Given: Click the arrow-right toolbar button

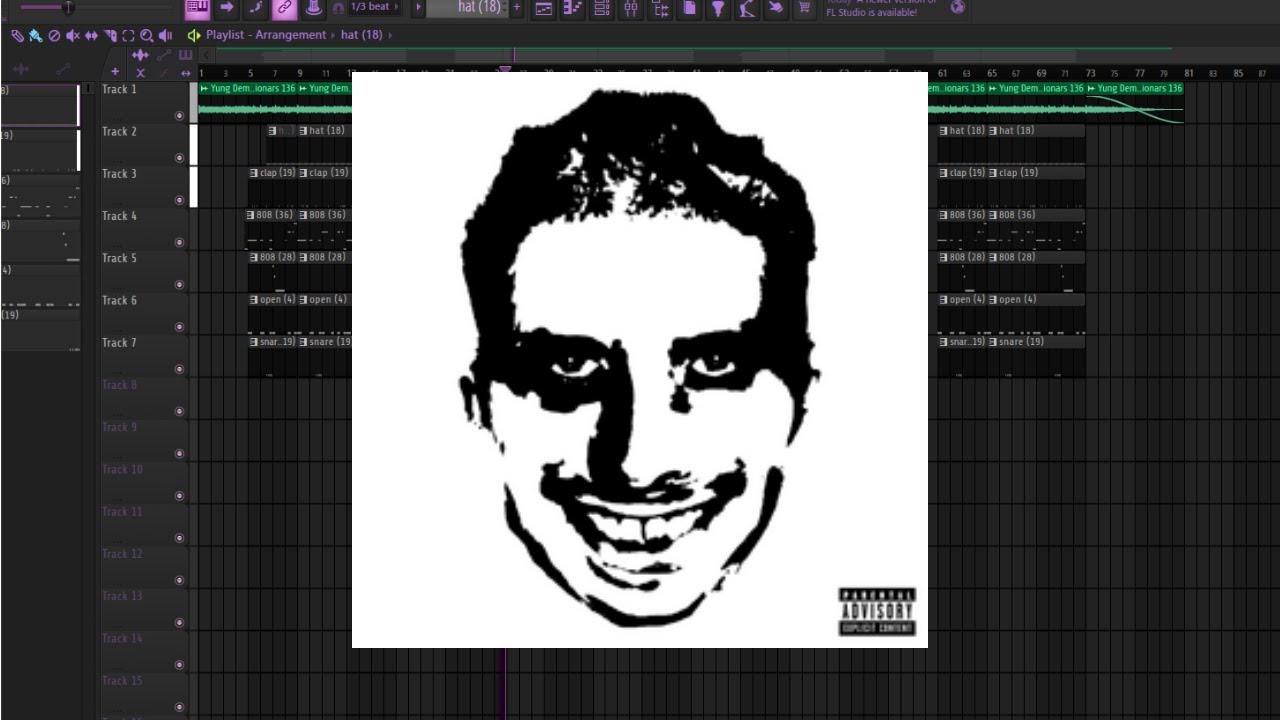Looking at the screenshot, I should 226,8.
